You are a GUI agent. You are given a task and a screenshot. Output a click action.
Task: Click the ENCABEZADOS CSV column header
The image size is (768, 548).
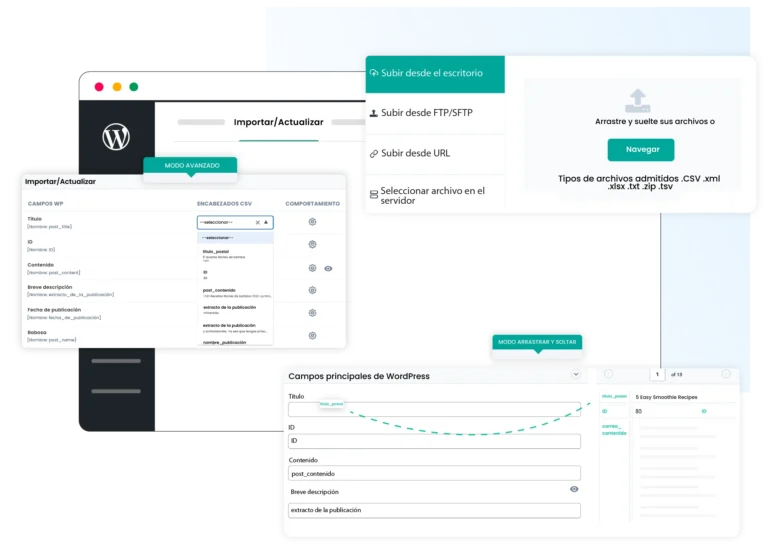(x=224, y=204)
